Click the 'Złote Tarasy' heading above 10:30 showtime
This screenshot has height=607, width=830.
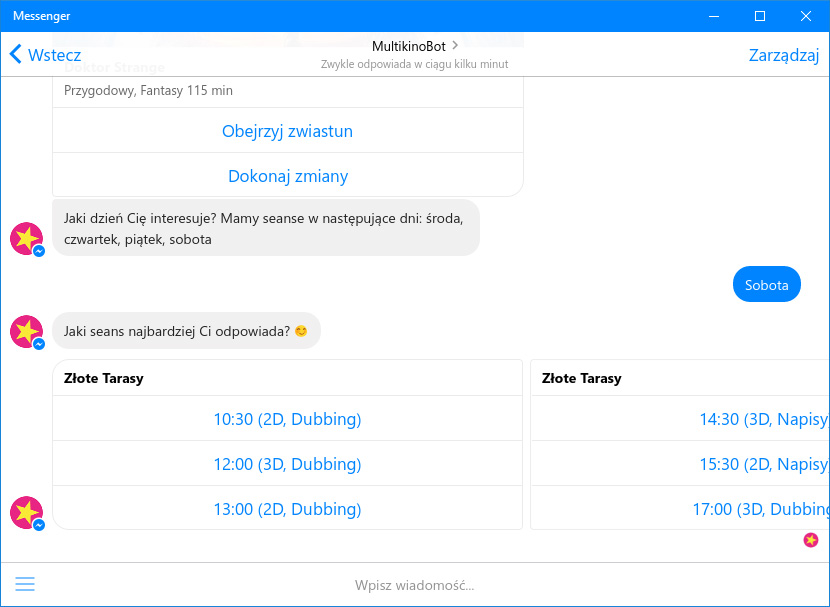[x=104, y=378]
